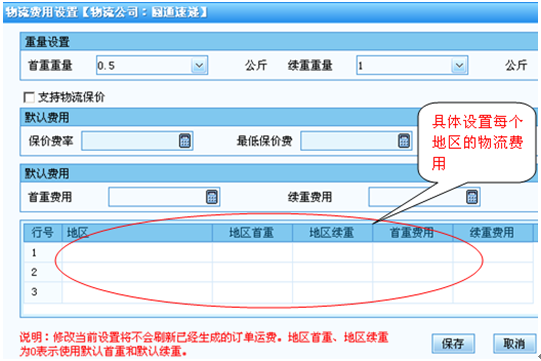Viewport: 541px width, 361px height.
Task: Click 地区首重 cell in row 2
Action: tap(253, 272)
